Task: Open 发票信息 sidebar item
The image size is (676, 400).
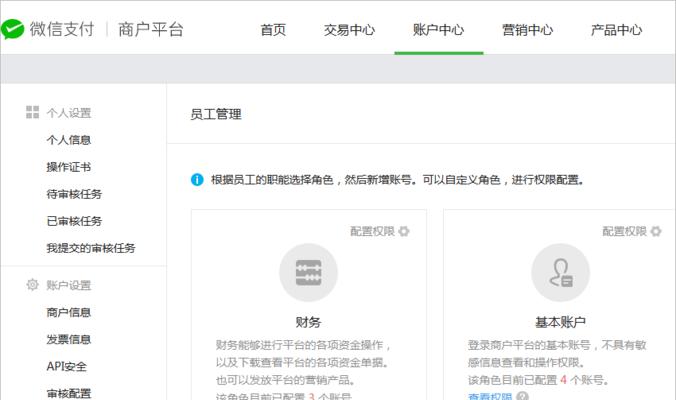Action: click(69, 339)
